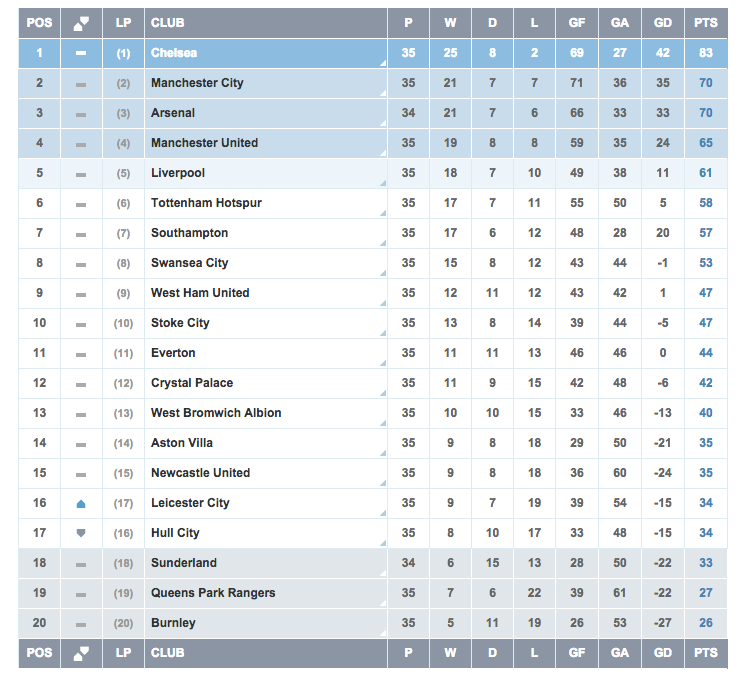Click Southampton's 57 points value

(x=706, y=233)
